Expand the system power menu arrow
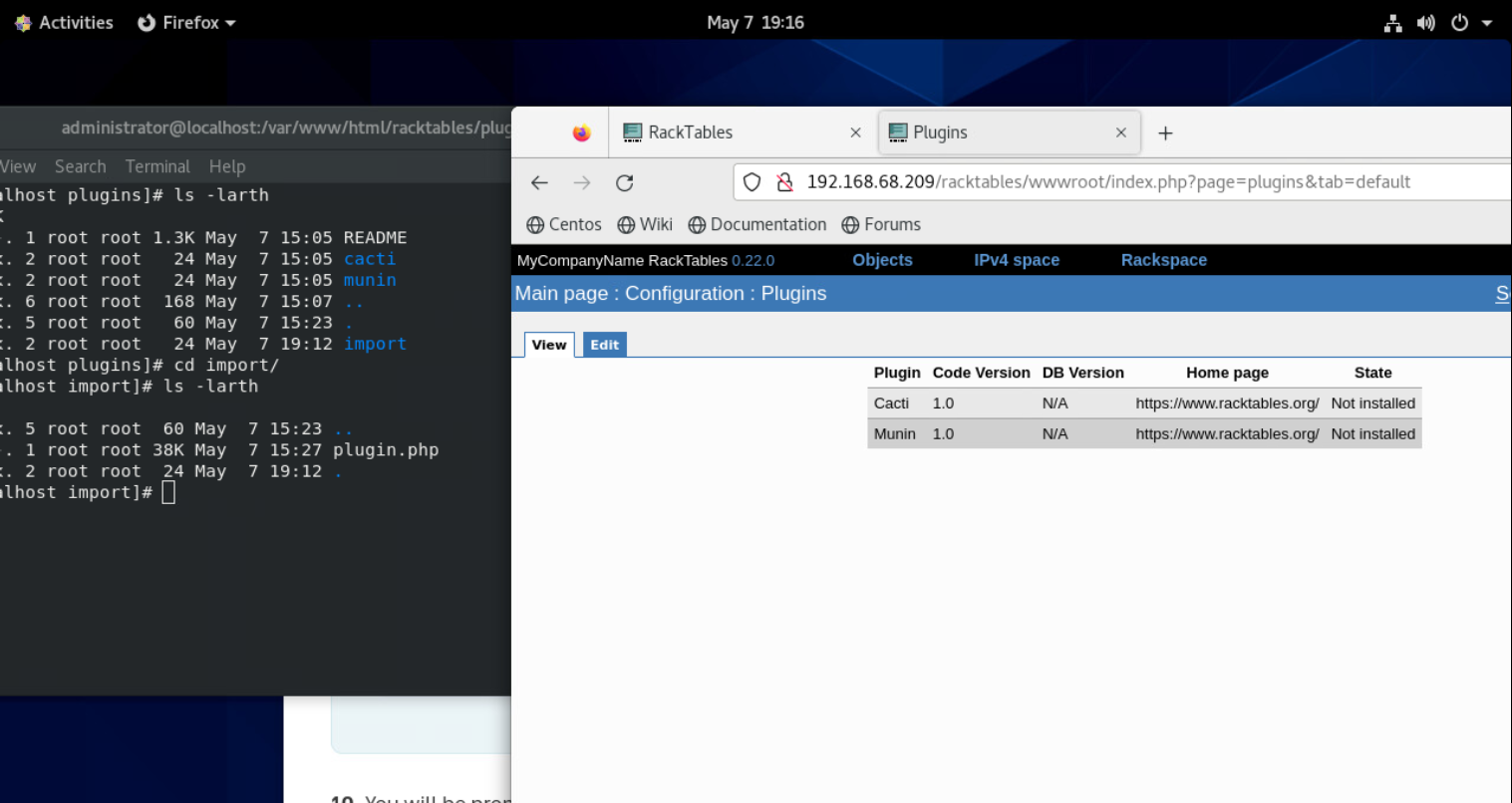Viewport: 1512px width, 803px height. (1486, 23)
